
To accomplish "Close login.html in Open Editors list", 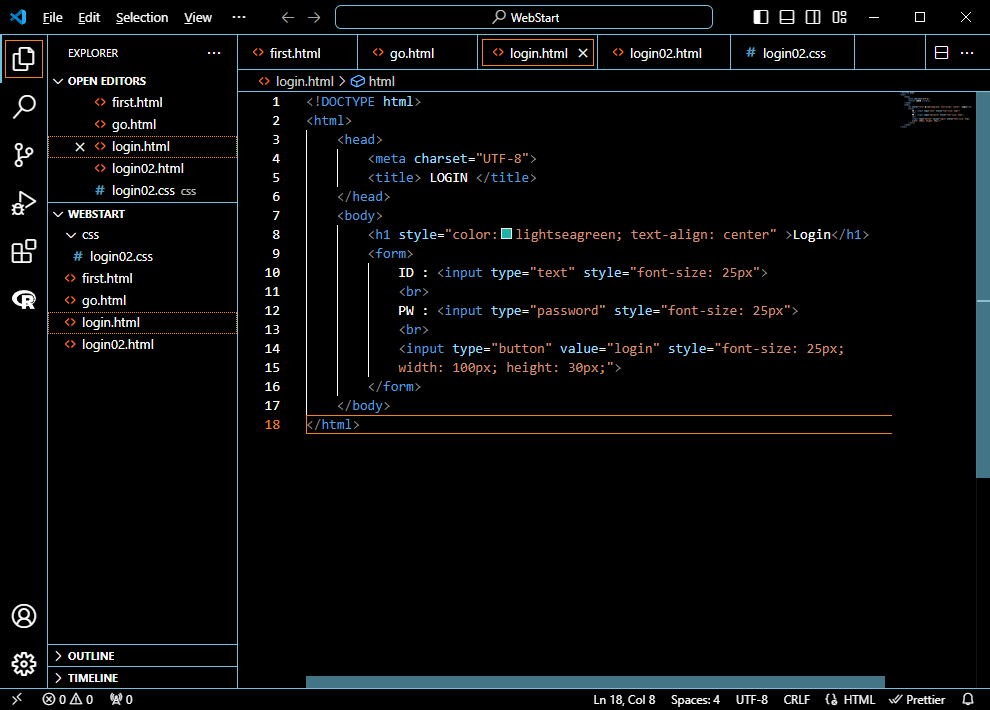I will (x=80, y=147).
